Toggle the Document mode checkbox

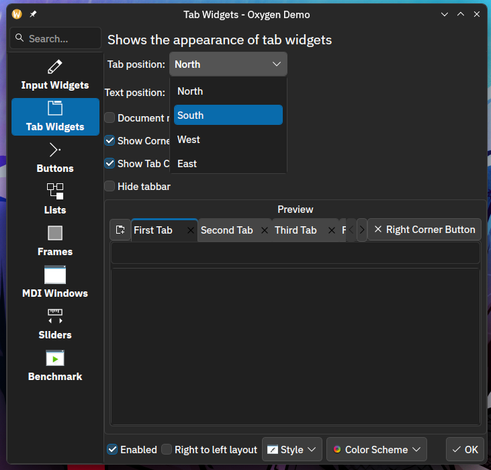point(110,118)
